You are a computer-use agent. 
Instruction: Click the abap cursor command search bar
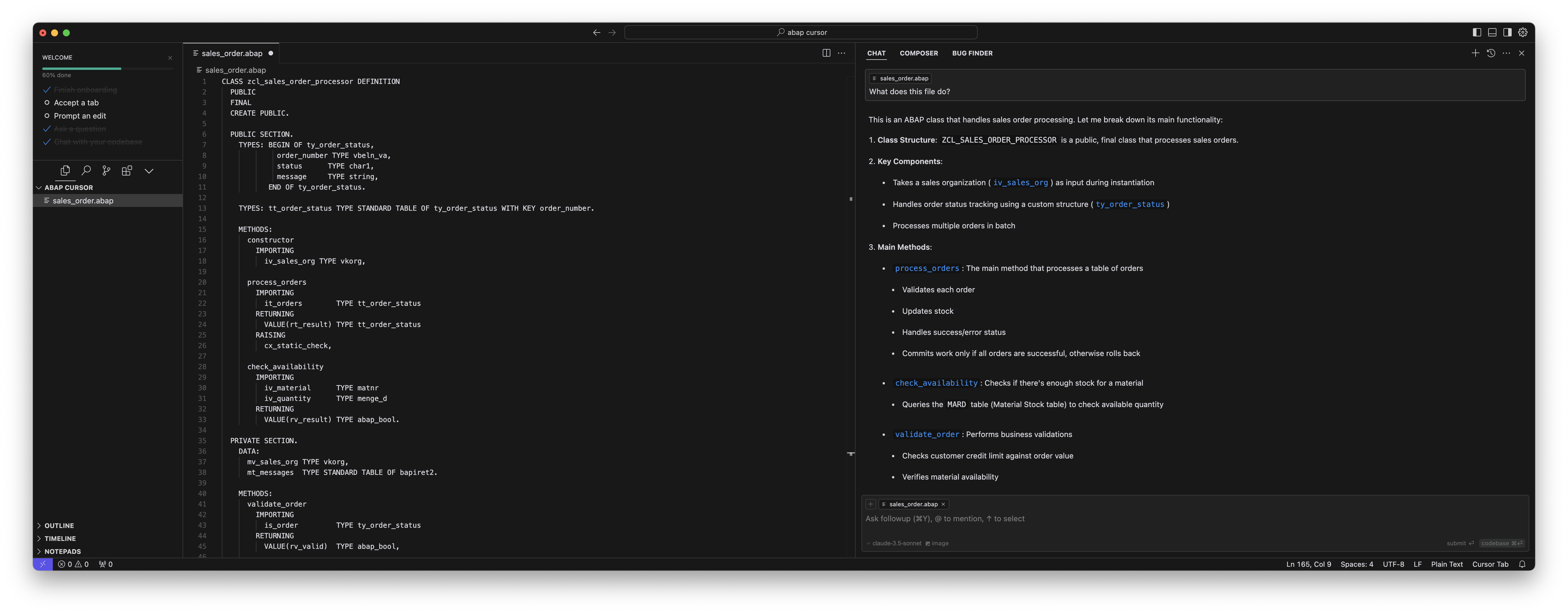click(801, 32)
